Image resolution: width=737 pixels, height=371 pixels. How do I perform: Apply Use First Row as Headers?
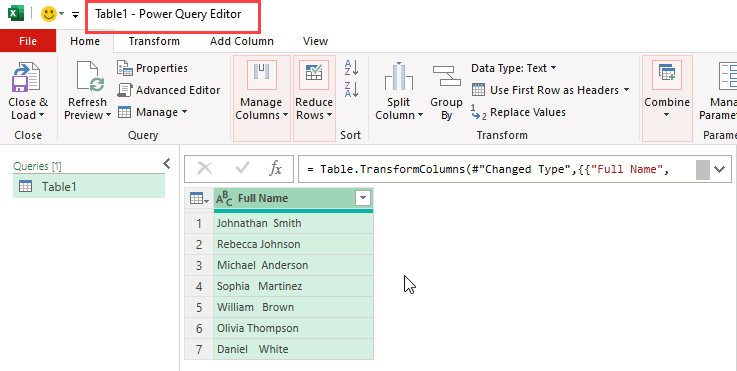point(545,90)
